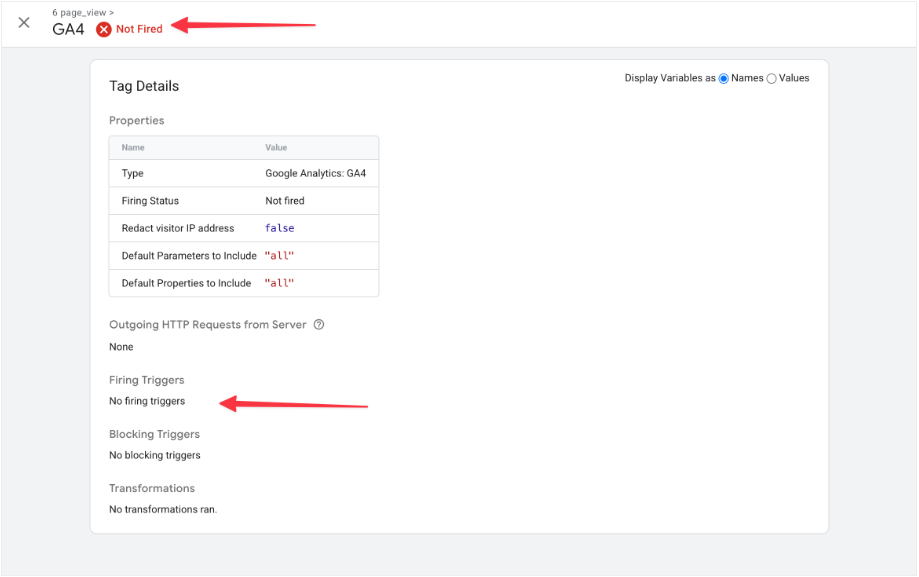Click the No firing triggers text
Screen dimensions: 919x577
click(147, 402)
